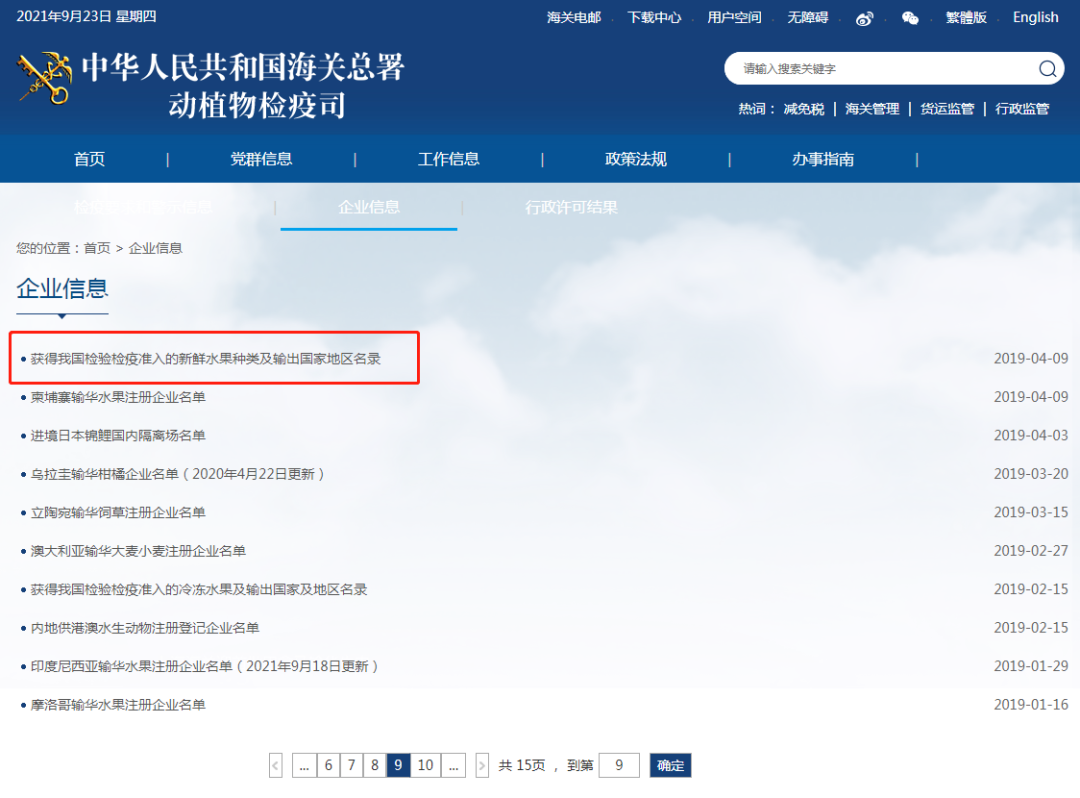
Task: Click the right pagination ellipsis
Action: click(453, 765)
